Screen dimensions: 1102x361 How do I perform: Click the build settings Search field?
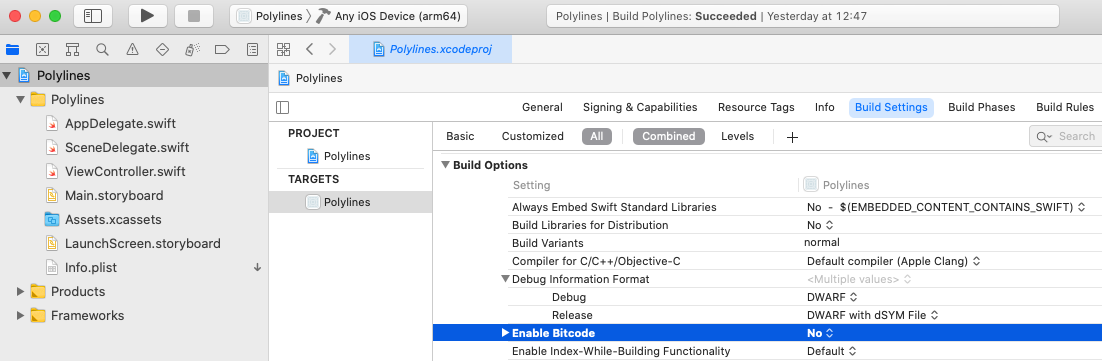click(1065, 136)
